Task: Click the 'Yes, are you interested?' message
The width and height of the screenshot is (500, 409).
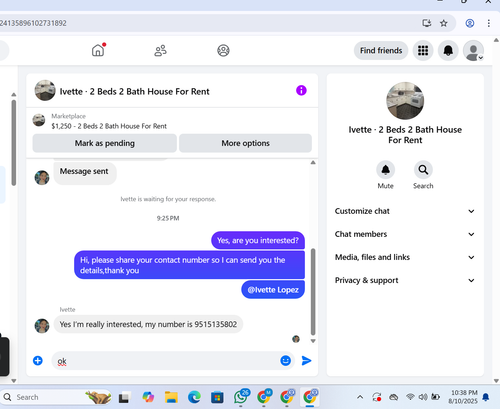Action: point(258,240)
